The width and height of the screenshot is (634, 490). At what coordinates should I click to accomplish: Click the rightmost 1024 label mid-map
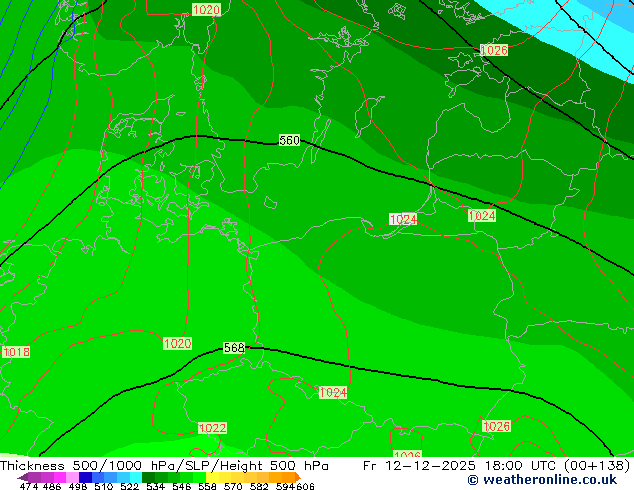pos(481,216)
